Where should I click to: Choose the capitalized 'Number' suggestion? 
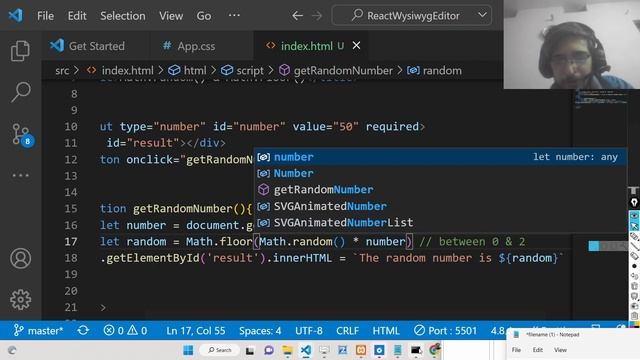pyautogui.click(x=440, y=173)
